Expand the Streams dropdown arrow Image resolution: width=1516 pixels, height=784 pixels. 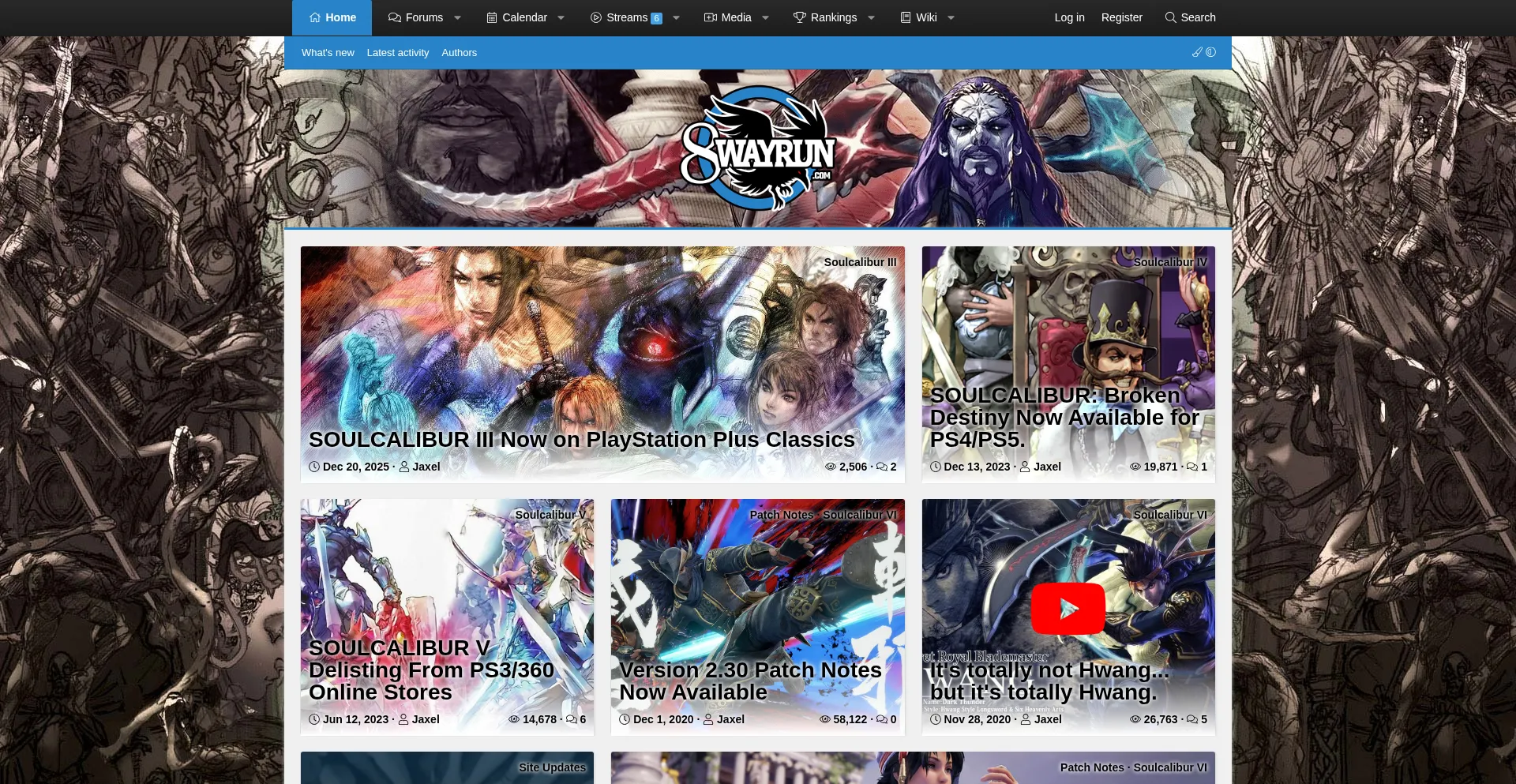pyautogui.click(x=676, y=17)
